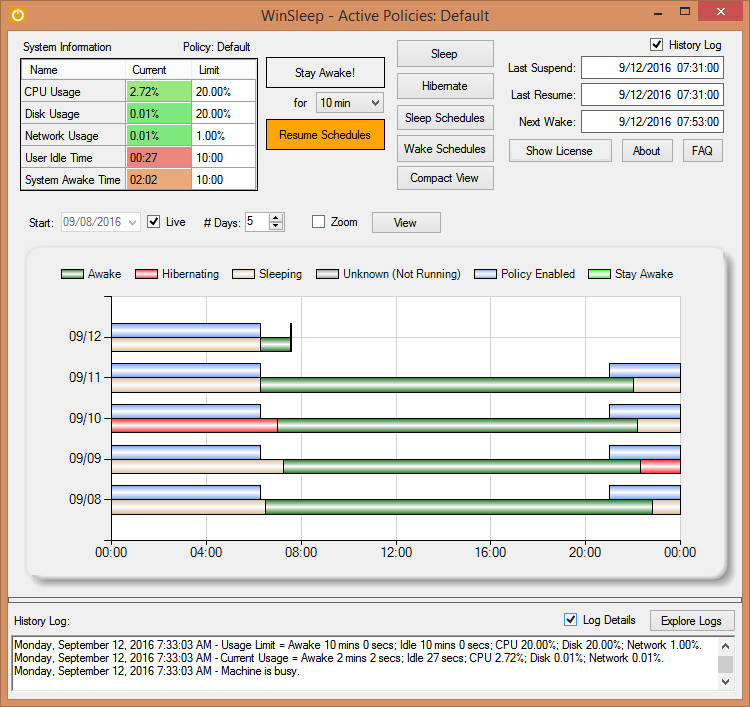
Task: Click the # Days input field
Action: pos(257,222)
